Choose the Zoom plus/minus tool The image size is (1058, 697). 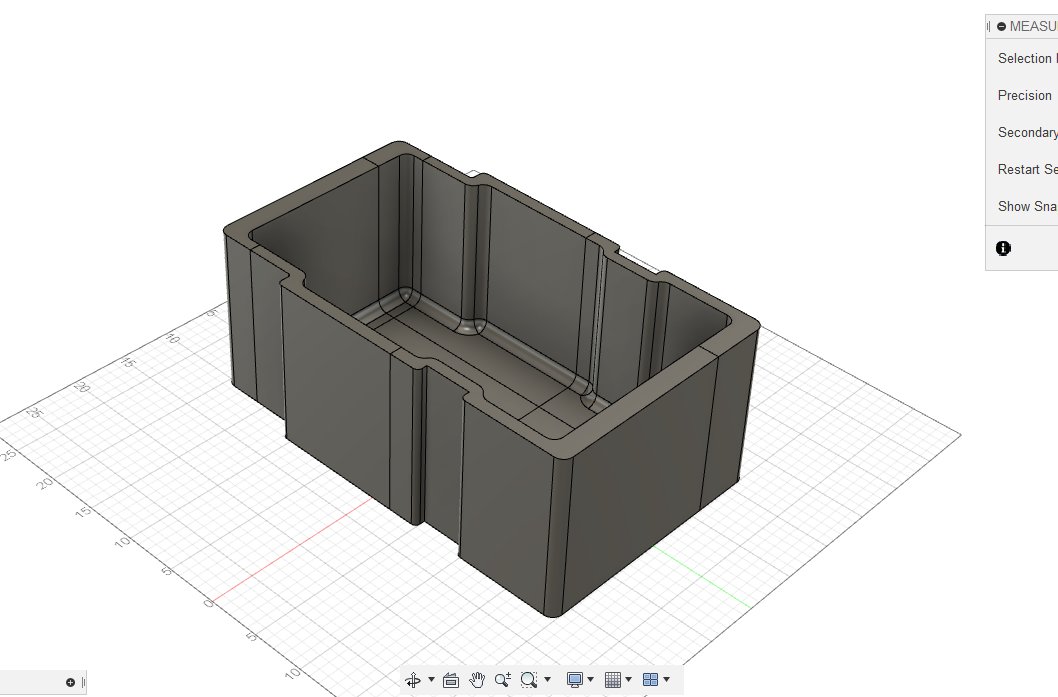coord(503,680)
